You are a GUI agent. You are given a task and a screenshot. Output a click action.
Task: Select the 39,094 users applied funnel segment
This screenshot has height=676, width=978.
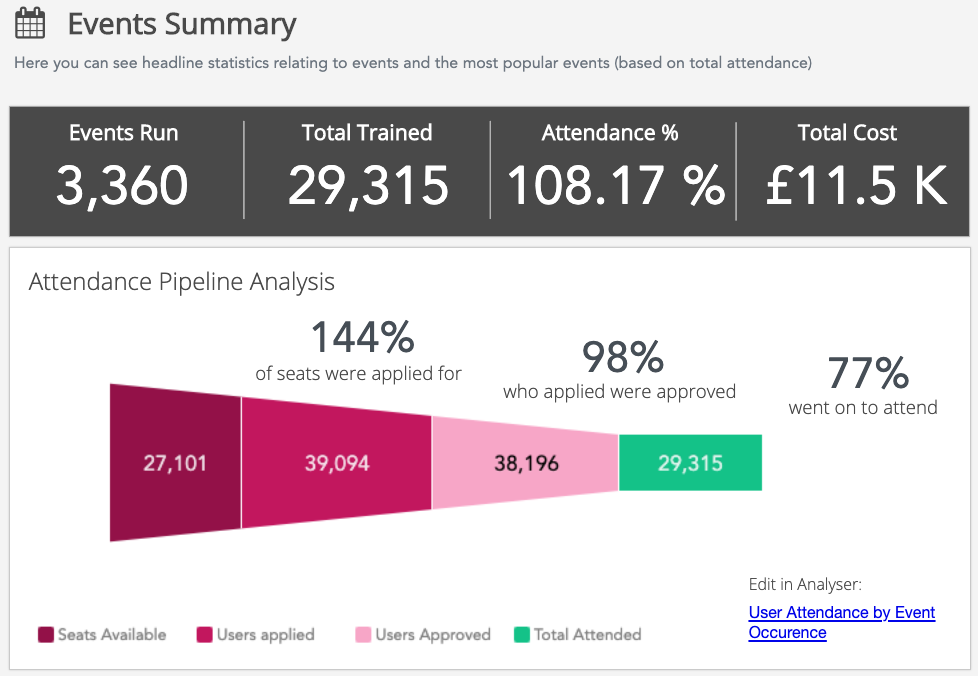point(336,463)
